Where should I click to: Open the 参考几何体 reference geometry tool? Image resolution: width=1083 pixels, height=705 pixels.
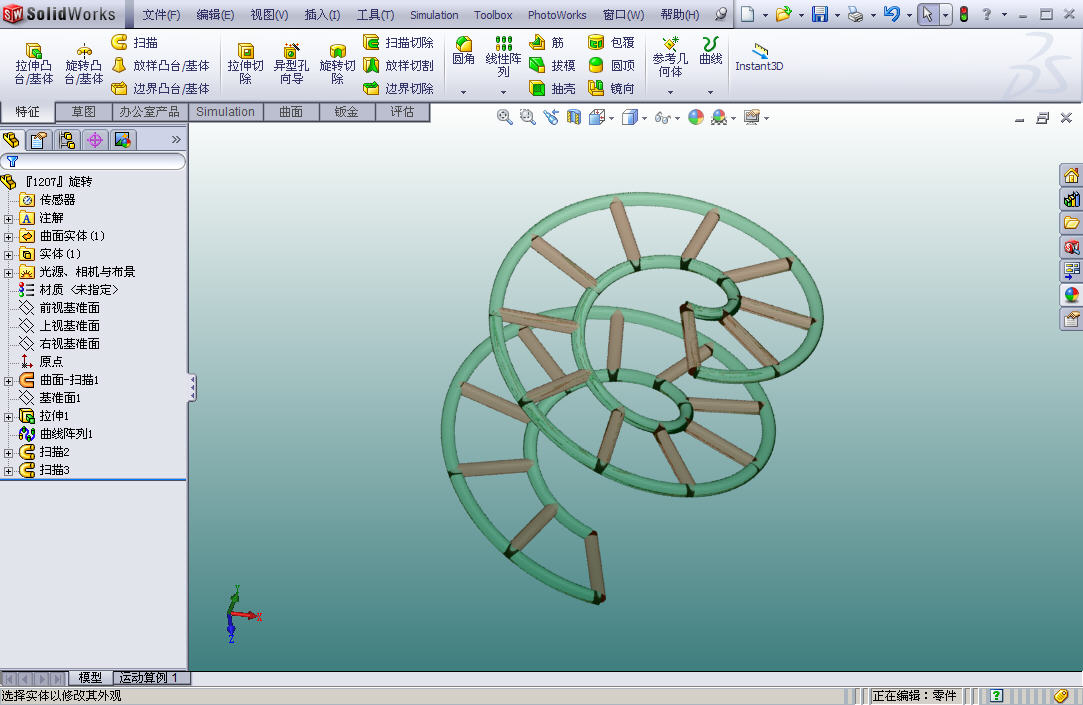(670, 57)
